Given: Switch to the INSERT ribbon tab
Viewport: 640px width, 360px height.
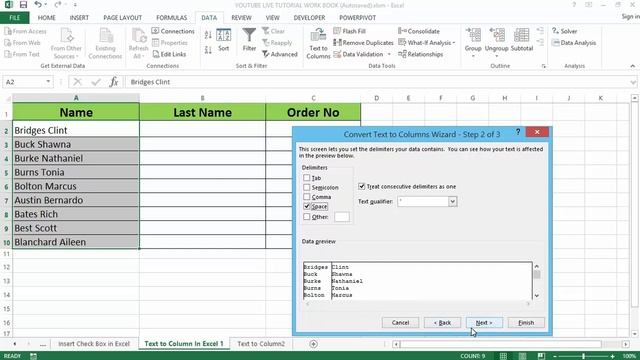Looking at the screenshot, I should point(79,18).
